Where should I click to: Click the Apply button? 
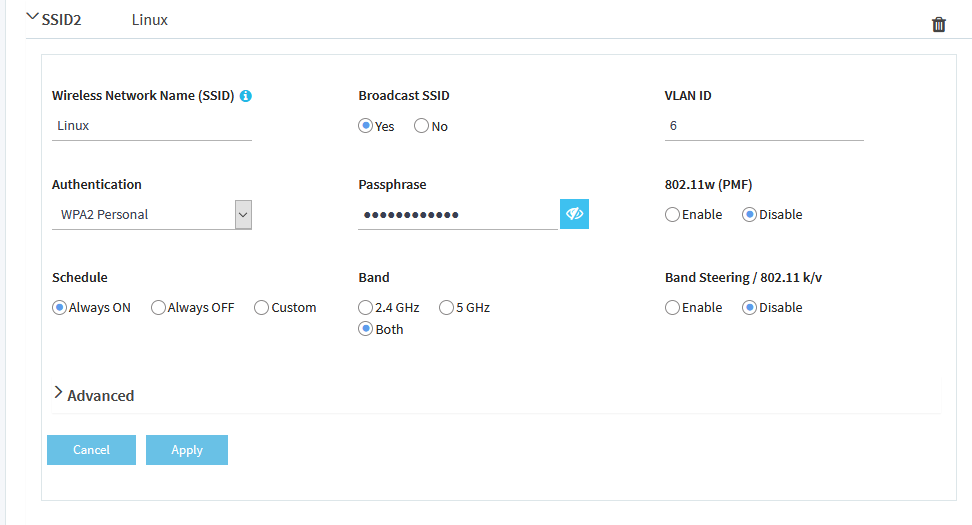pos(187,450)
